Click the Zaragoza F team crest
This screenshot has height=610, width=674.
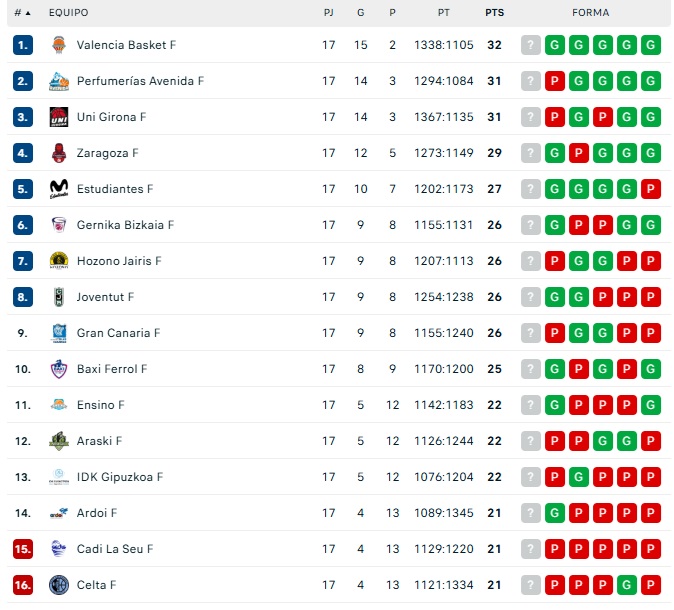pos(59,153)
